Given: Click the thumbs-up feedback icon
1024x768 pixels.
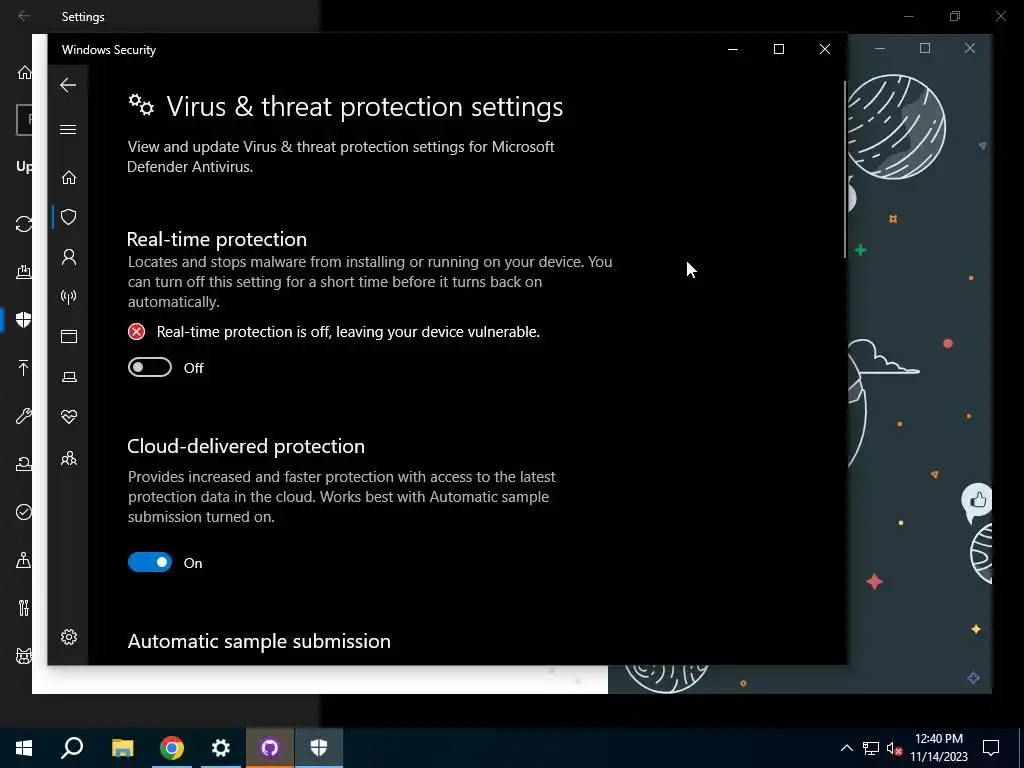Looking at the screenshot, I should pos(977,501).
